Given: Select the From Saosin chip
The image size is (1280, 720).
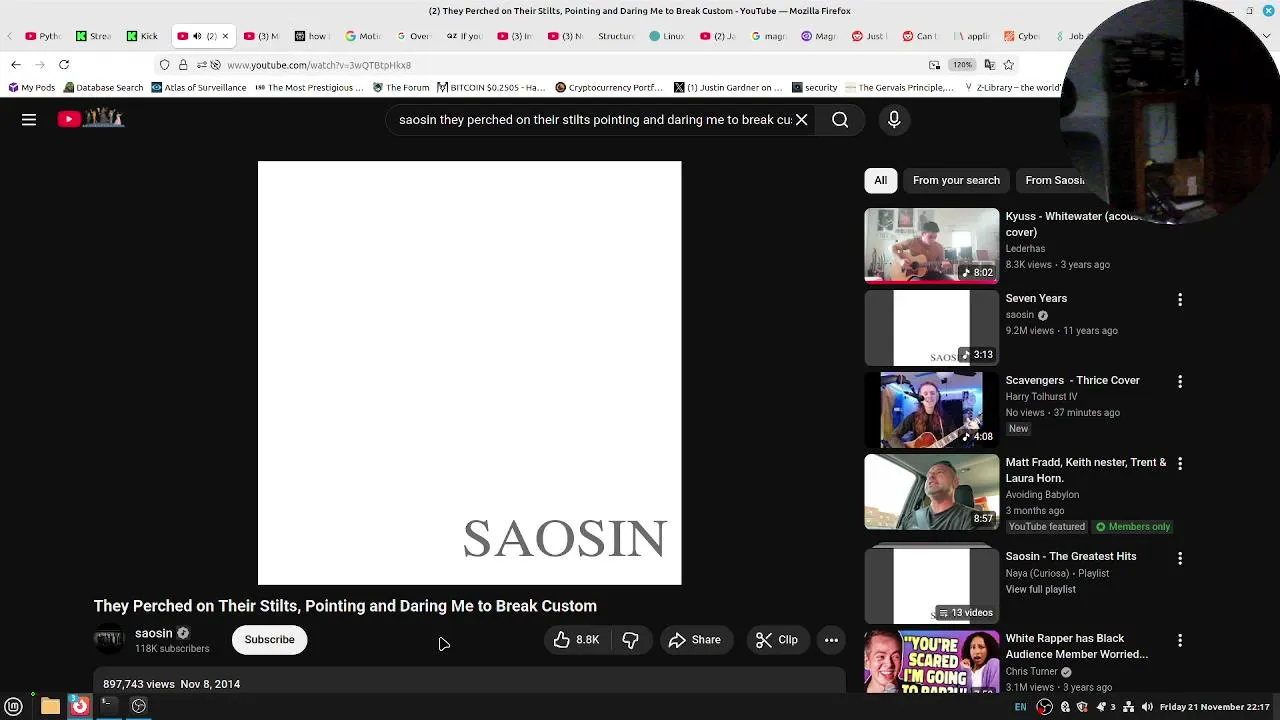Looking at the screenshot, I should pos(1054,180).
